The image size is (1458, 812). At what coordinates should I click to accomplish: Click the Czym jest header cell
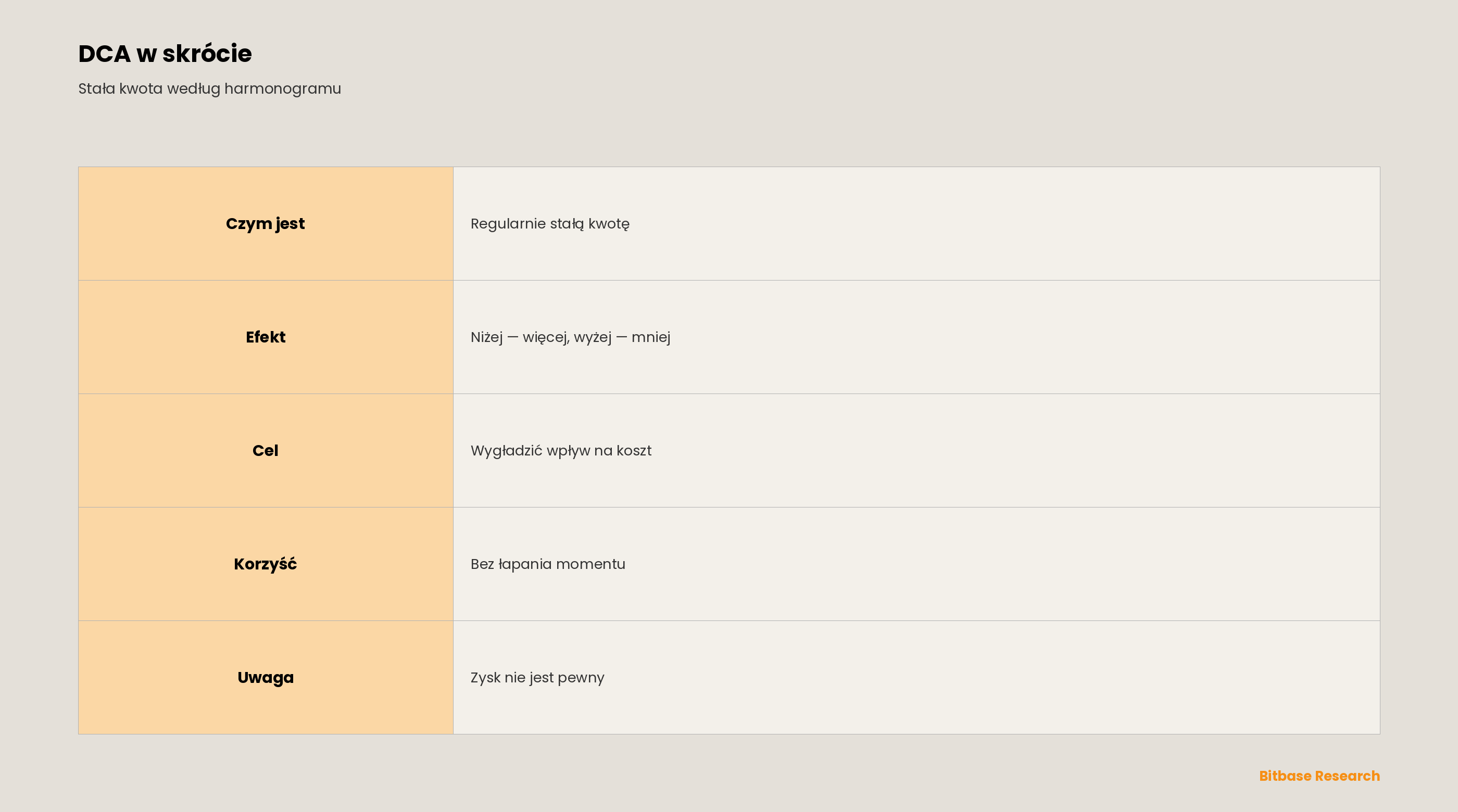click(266, 223)
